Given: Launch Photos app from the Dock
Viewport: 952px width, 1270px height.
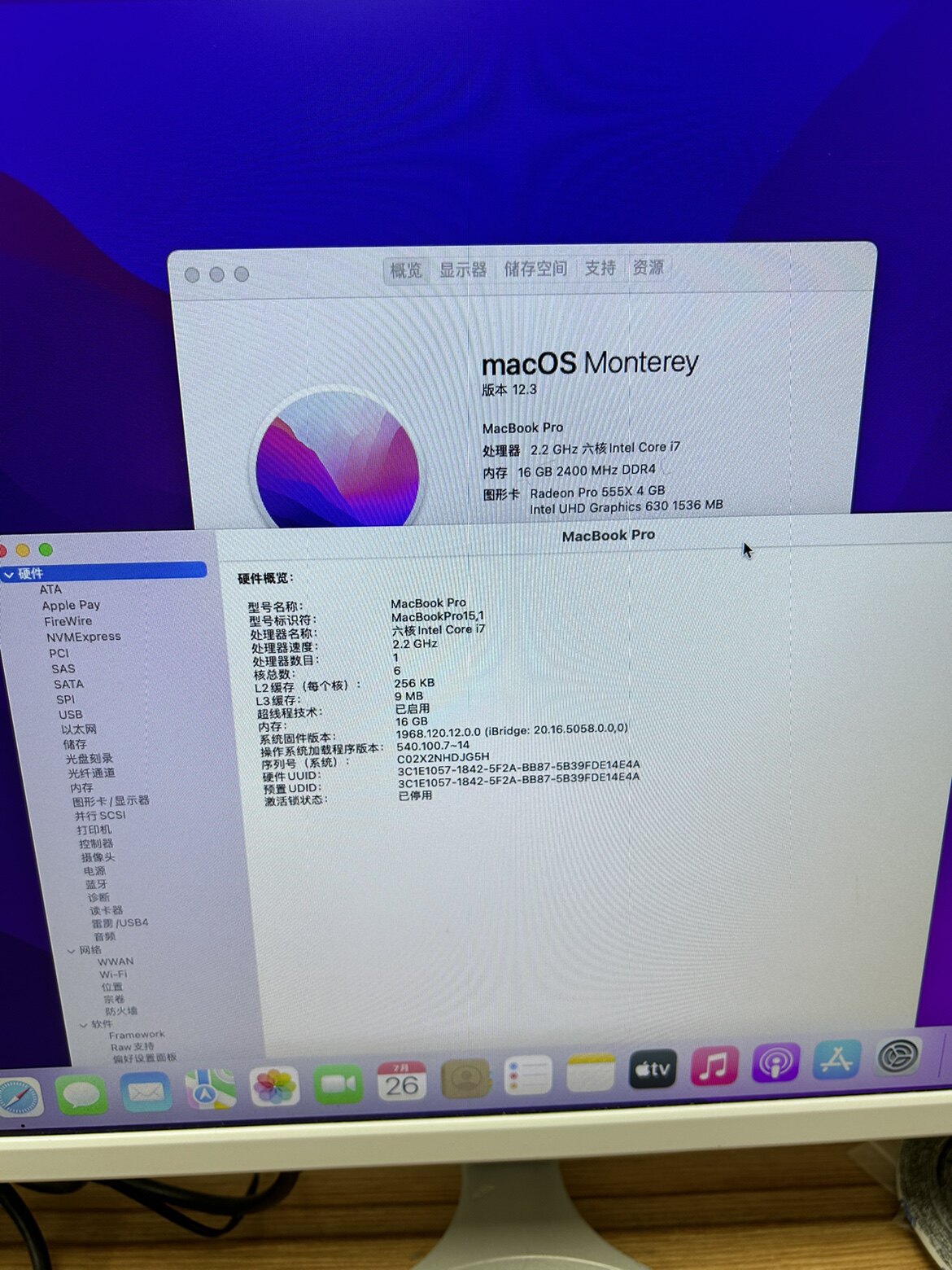Looking at the screenshot, I should [x=274, y=1086].
